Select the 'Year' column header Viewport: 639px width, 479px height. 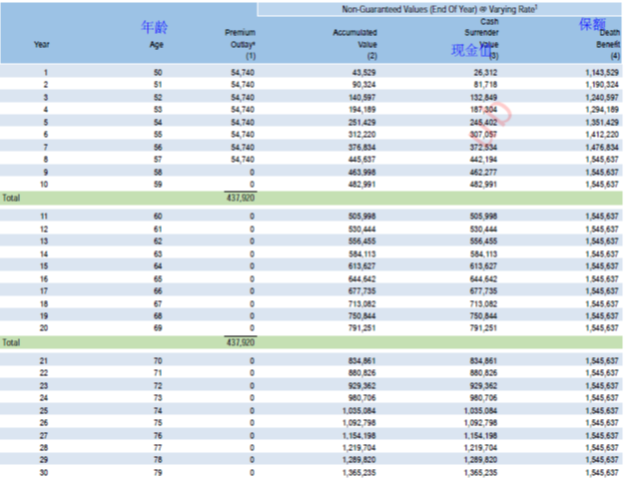click(x=42, y=44)
